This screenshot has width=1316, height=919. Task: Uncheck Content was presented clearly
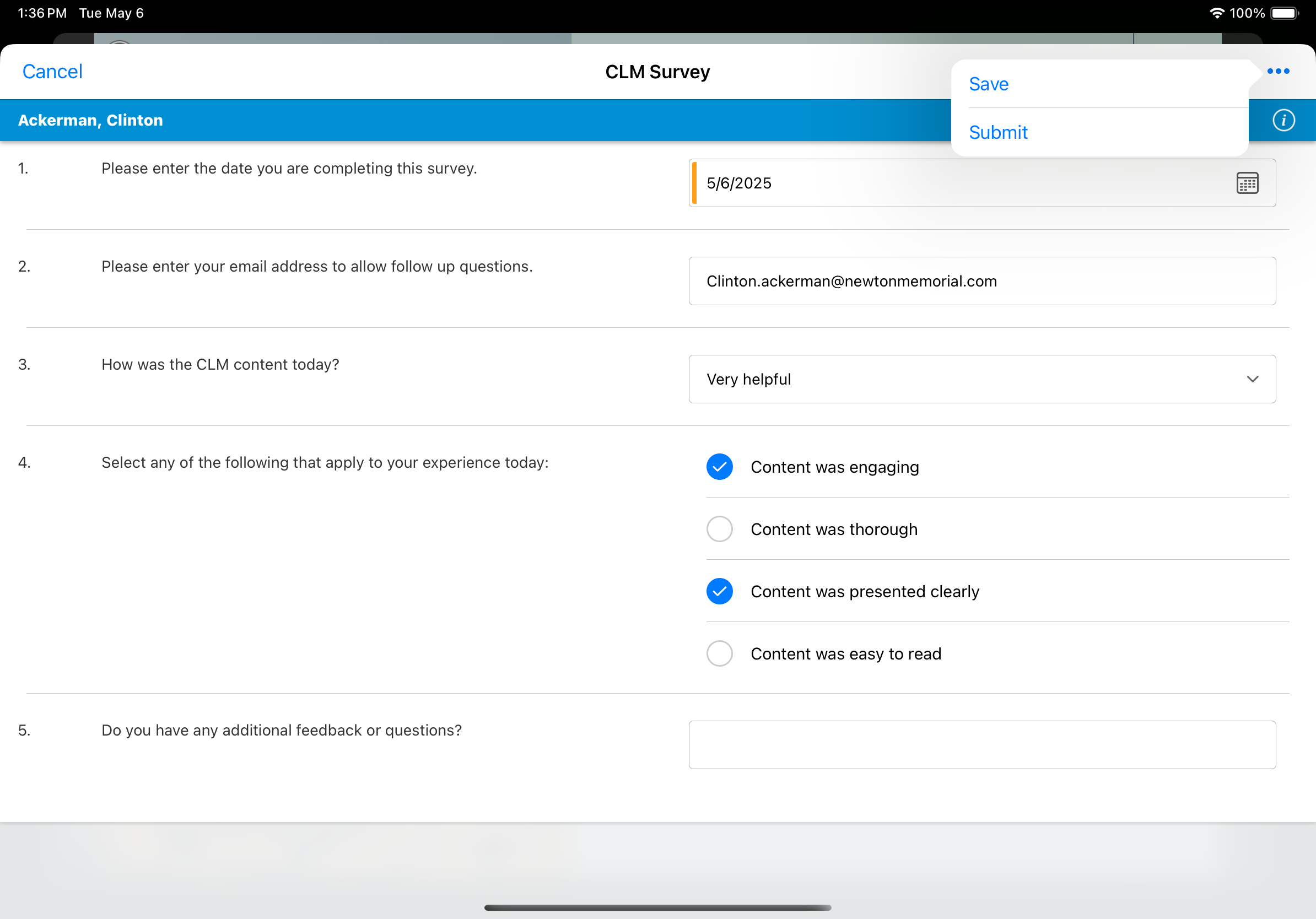coord(719,591)
